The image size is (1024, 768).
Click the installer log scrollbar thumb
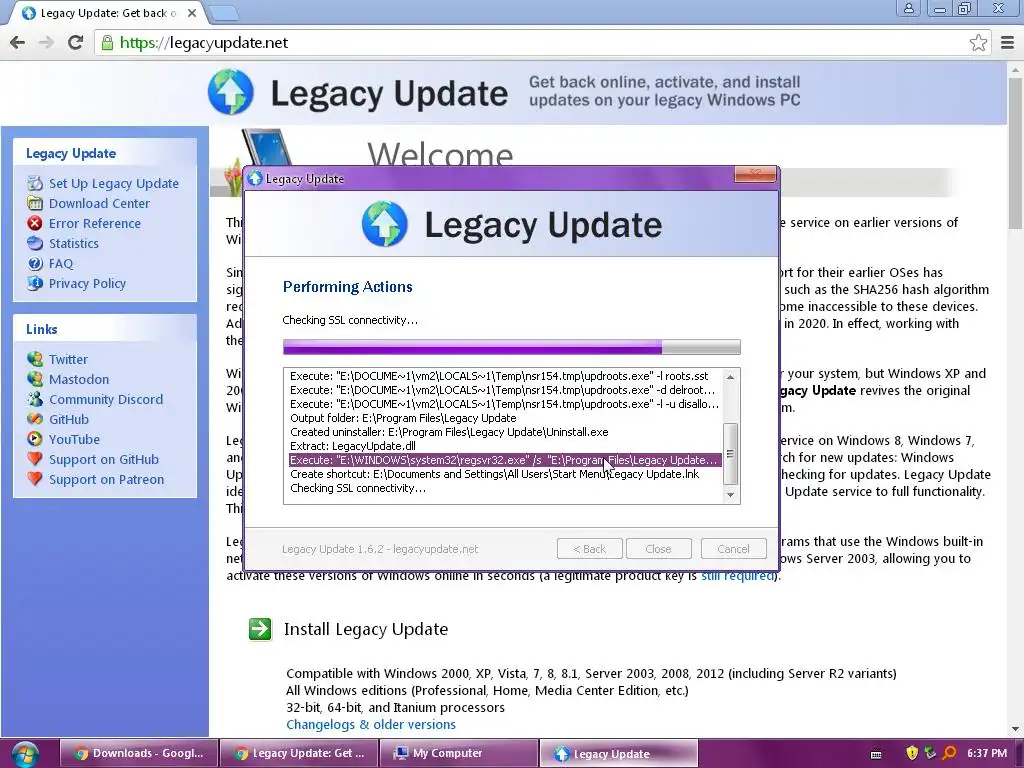click(x=730, y=454)
